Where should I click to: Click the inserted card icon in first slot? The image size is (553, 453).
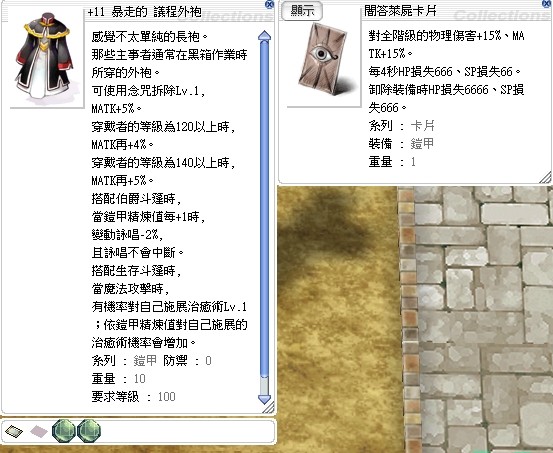tap(14, 431)
